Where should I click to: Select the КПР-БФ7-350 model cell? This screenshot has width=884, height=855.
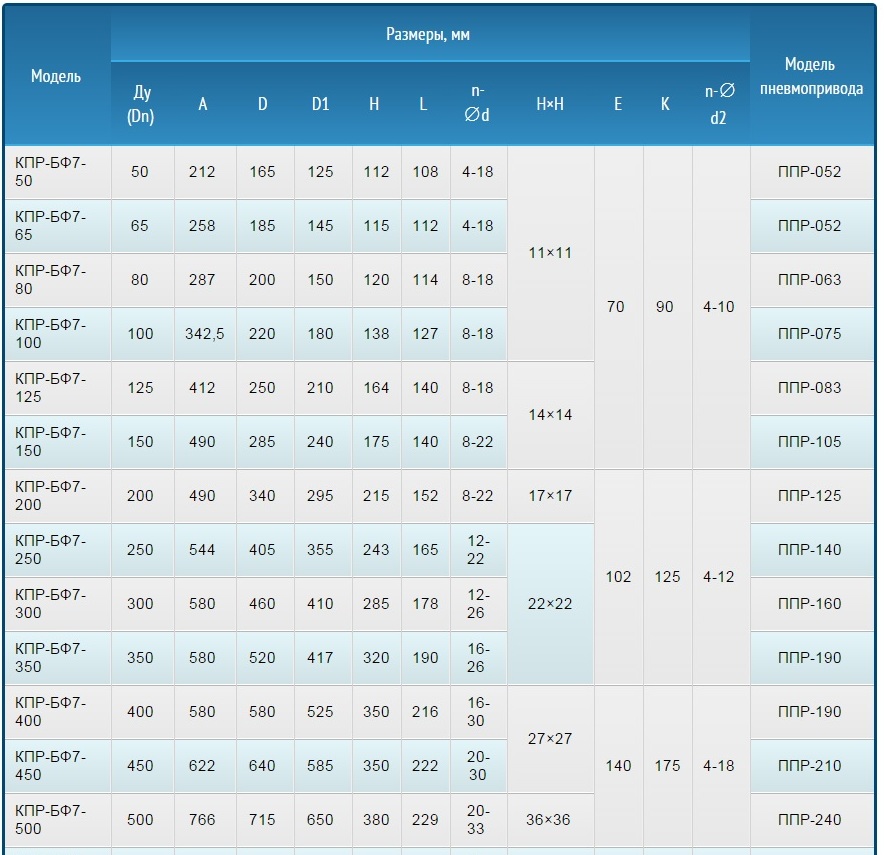tap(58, 658)
